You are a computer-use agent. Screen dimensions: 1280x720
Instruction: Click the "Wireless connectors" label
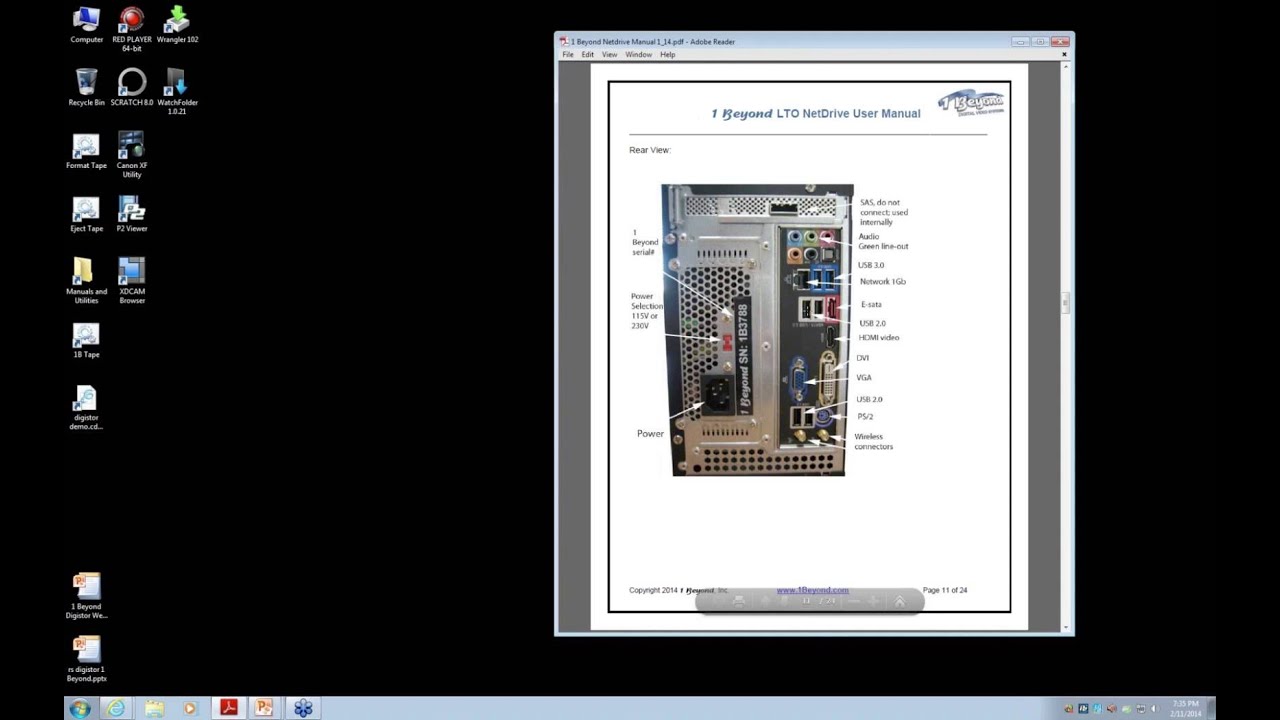click(873, 441)
